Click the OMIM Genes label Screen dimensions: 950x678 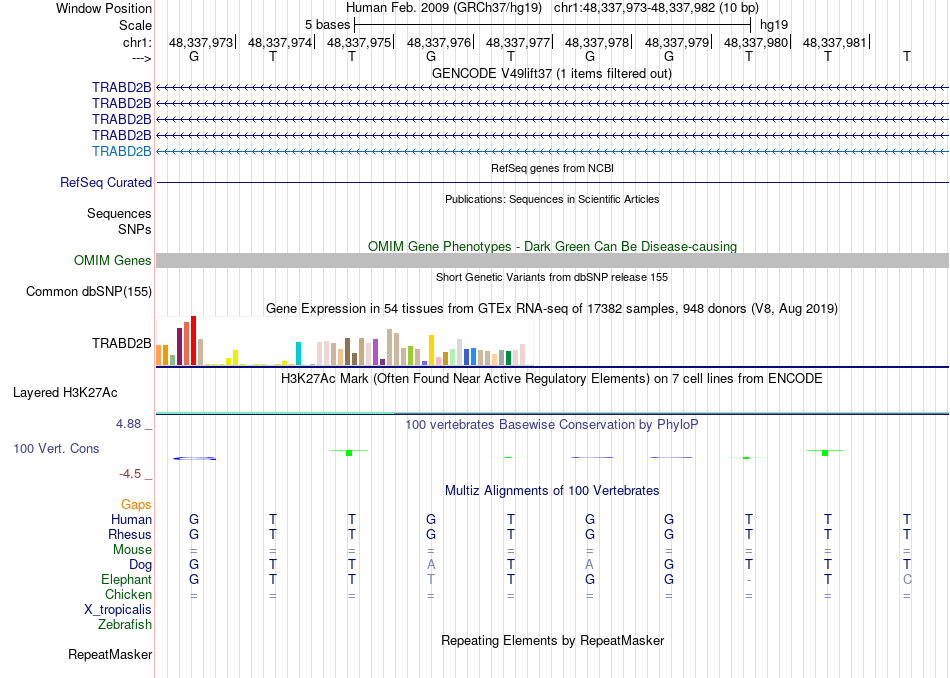112,261
